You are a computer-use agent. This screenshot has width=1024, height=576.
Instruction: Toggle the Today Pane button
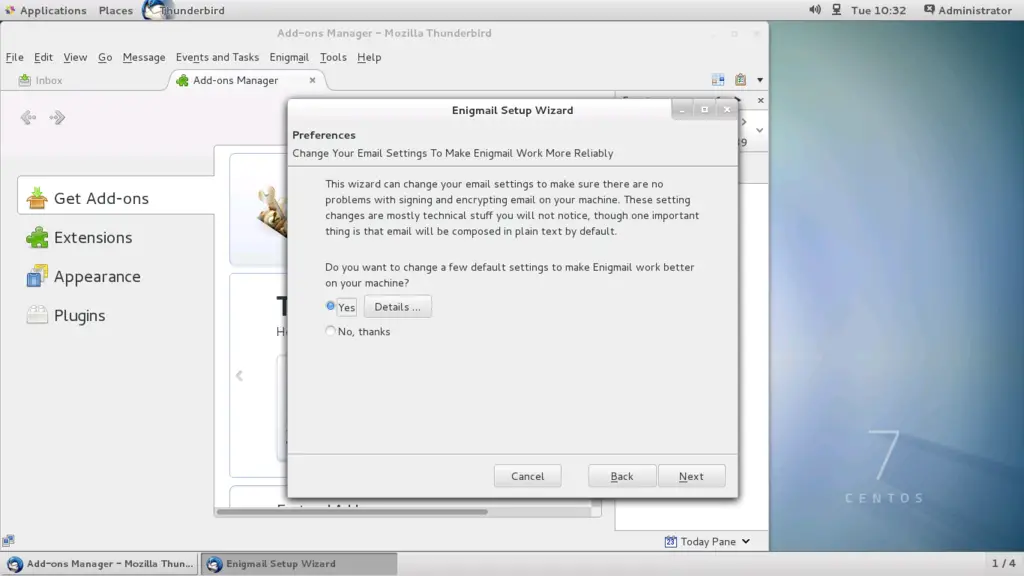click(708, 541)
